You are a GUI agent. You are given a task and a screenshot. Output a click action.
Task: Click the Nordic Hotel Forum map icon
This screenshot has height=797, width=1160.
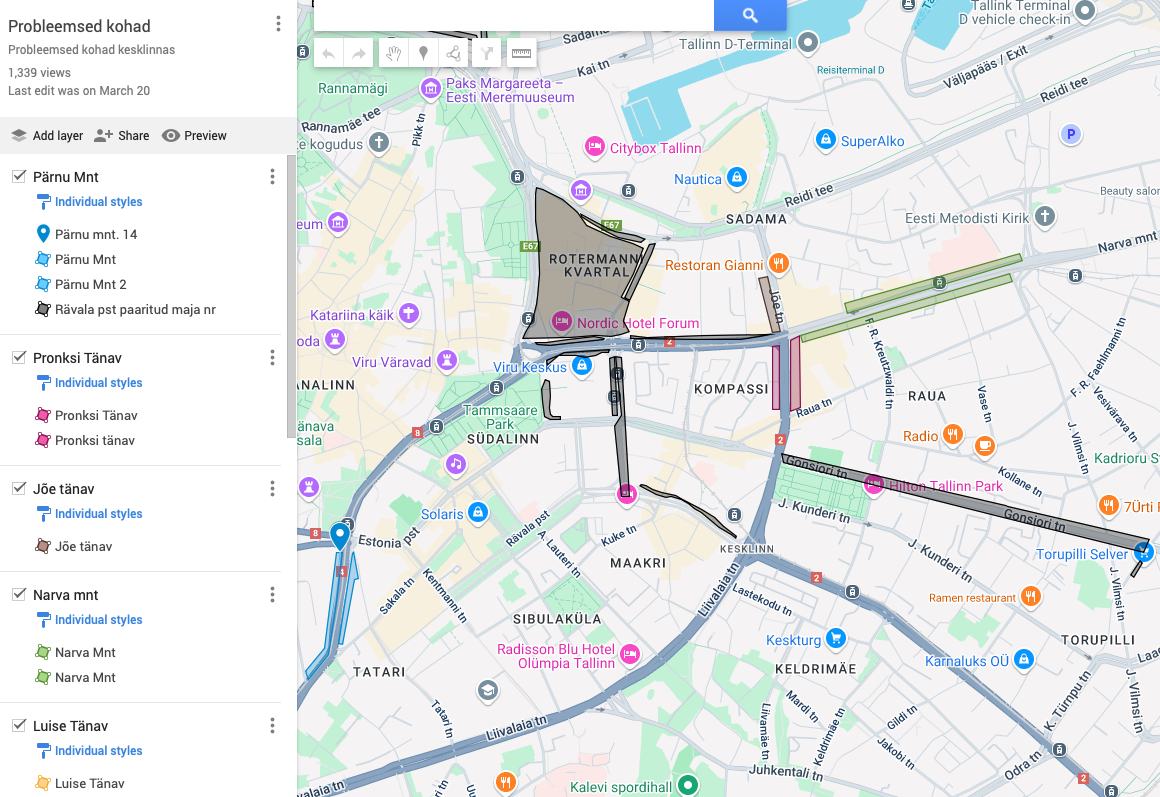point(562,322)
